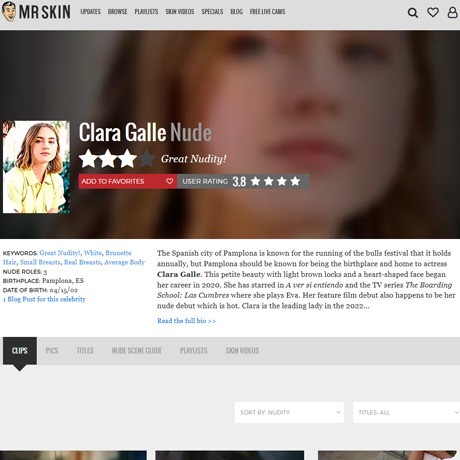Image resolution: width=460 pixels, height=460 pixels.
Task: Open the user account icon
Action: click(452, 13)
